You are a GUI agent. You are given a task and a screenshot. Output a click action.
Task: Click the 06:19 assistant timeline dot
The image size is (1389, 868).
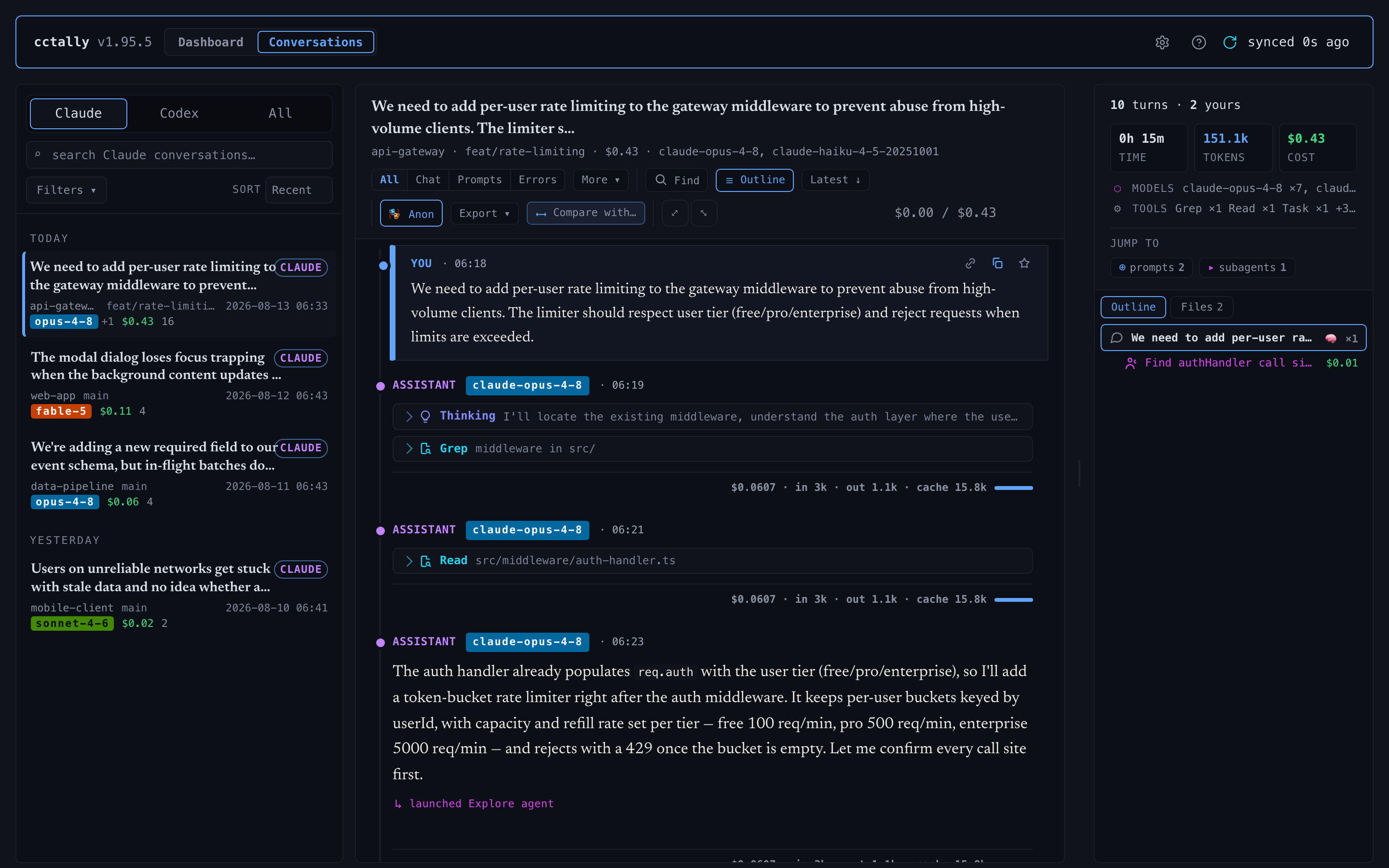[380, 386]
